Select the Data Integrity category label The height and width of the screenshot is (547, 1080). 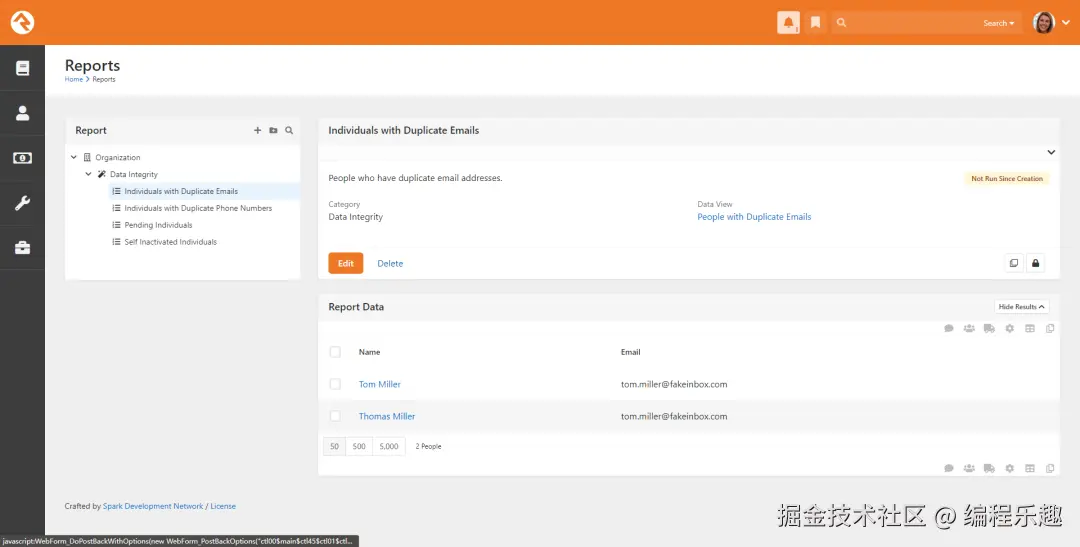pos(134,174)
